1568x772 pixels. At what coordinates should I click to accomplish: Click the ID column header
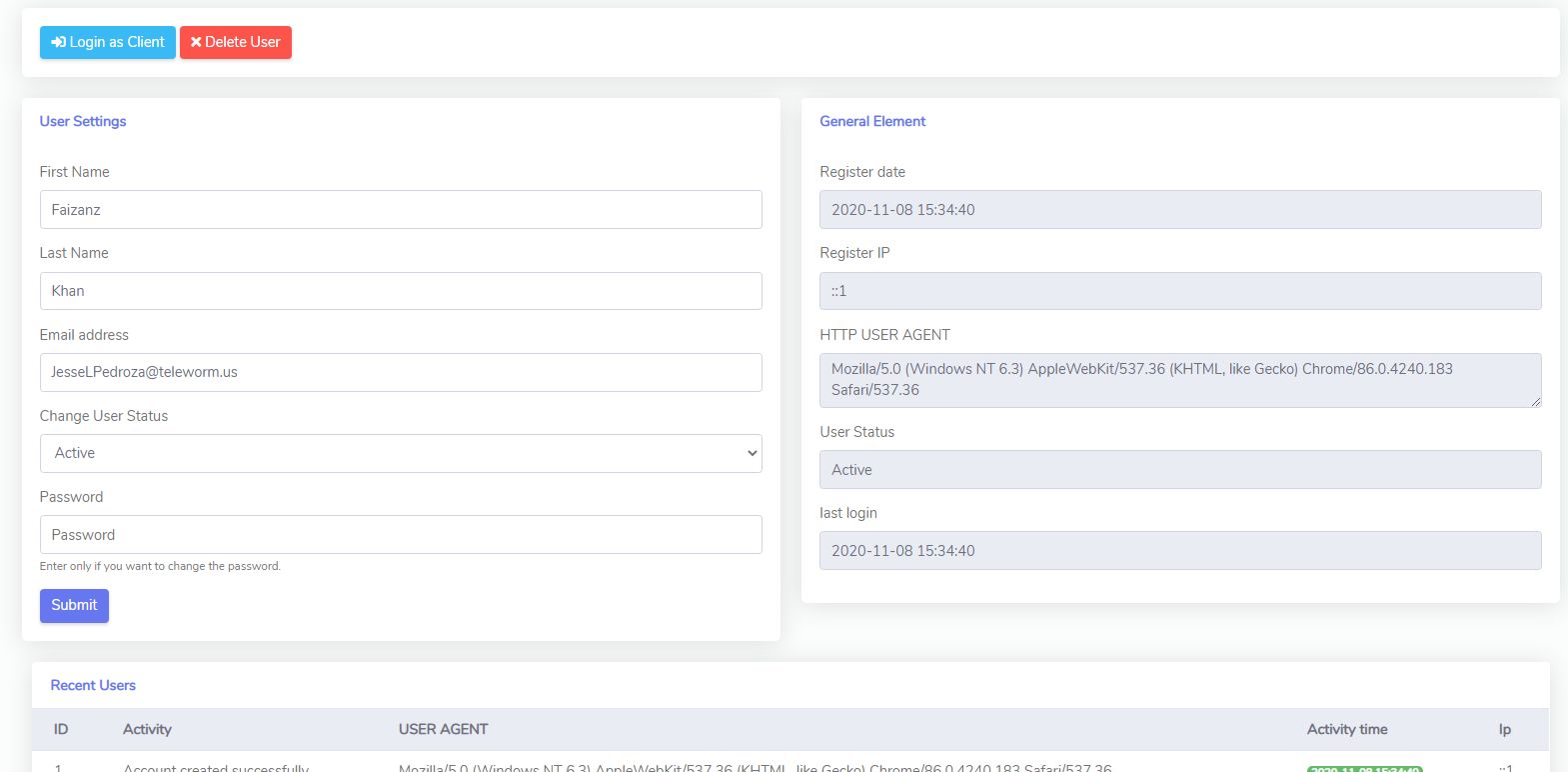pyautogui.click(x=61, y=729)
